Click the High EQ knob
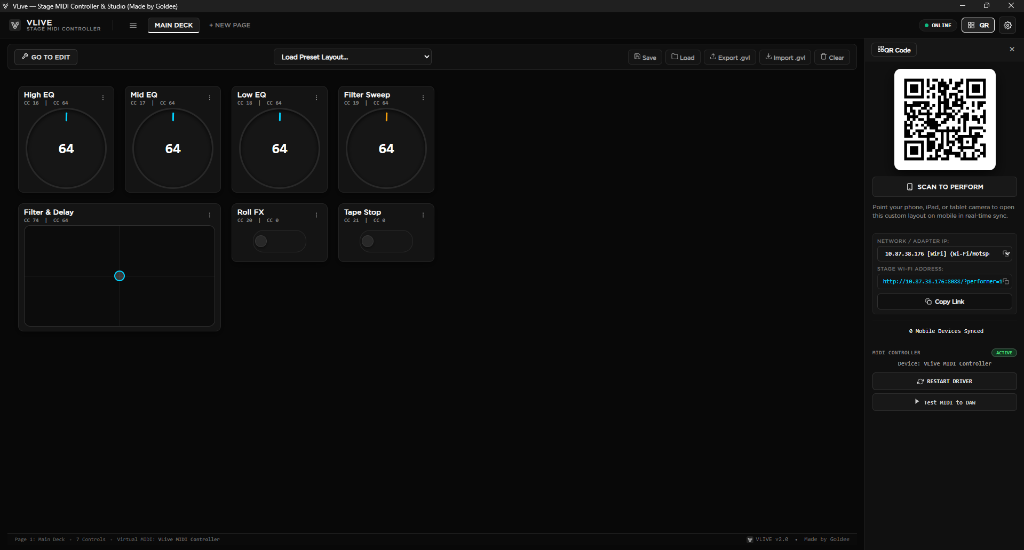Screen dimensions: 1024x550 coord(66,148)
